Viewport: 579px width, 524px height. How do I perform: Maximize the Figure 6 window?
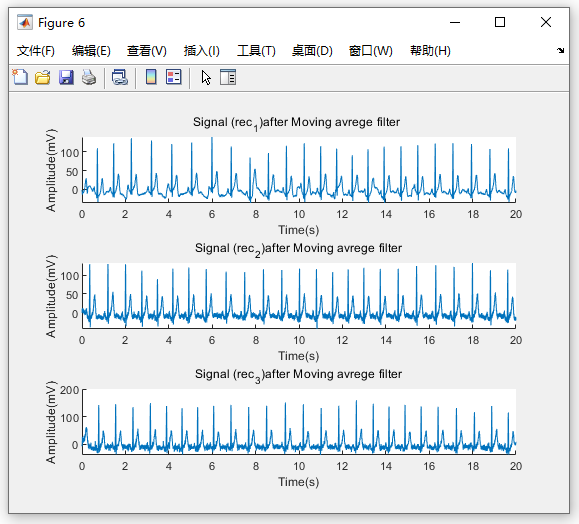pyautogui.click(x=500, y=22)
